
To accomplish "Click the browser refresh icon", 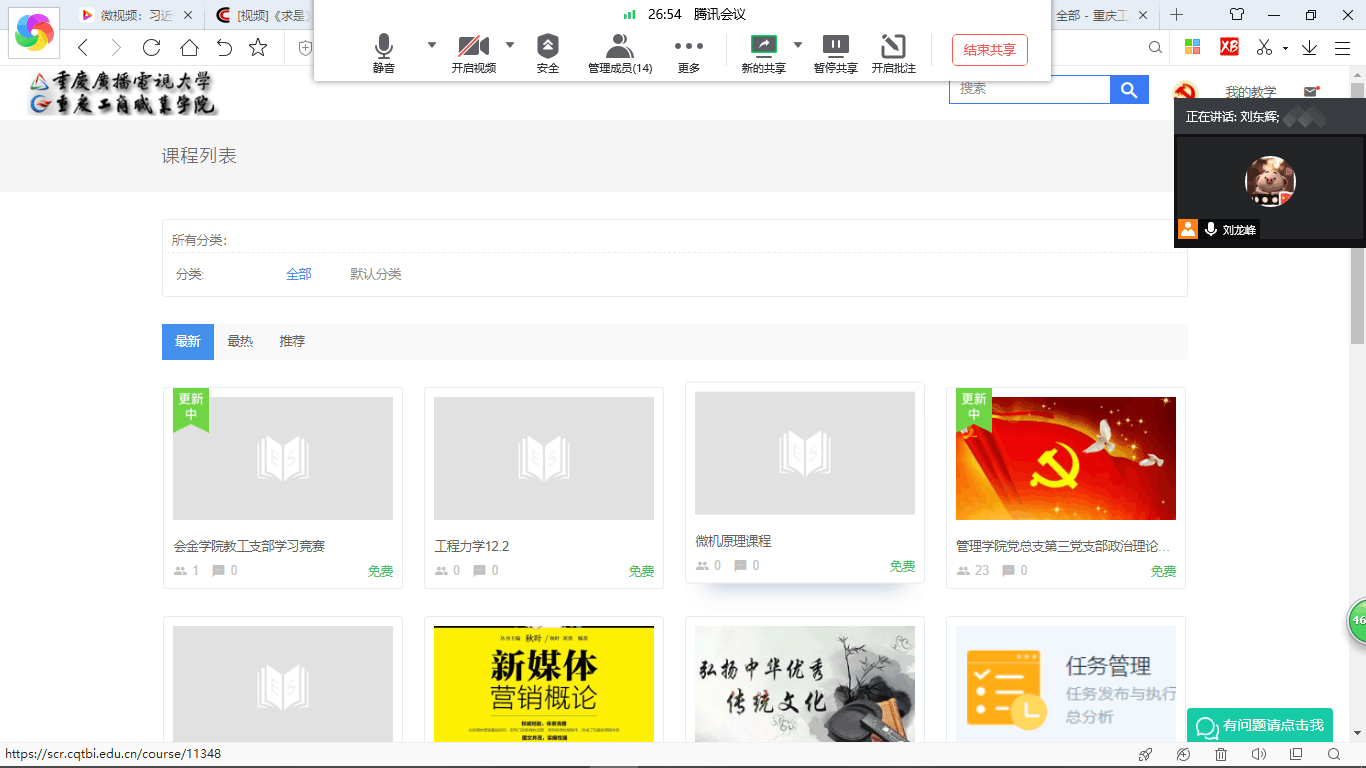I will click(152, 47).
